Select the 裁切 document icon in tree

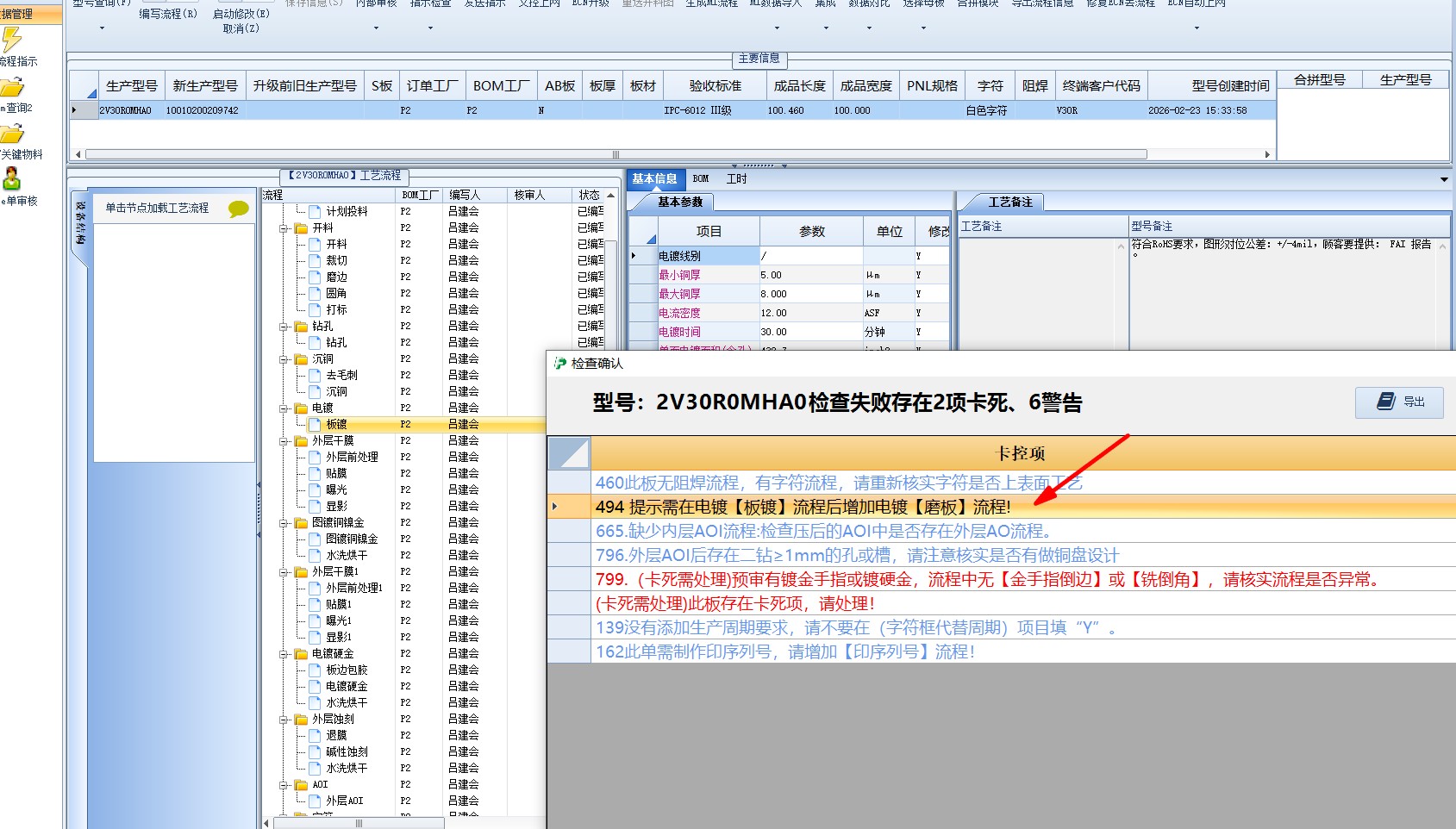[x=315, y=260]
